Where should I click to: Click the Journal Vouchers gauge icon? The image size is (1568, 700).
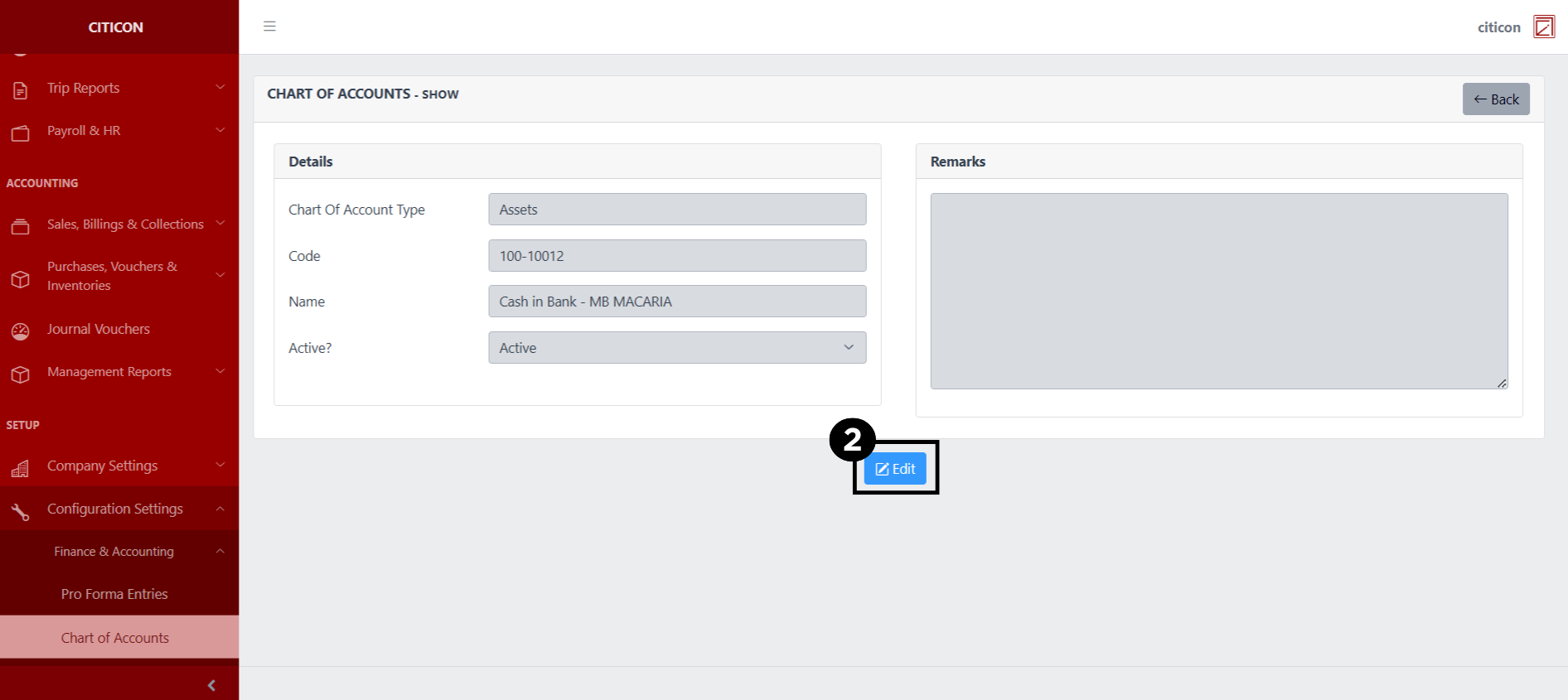(21, 331)
